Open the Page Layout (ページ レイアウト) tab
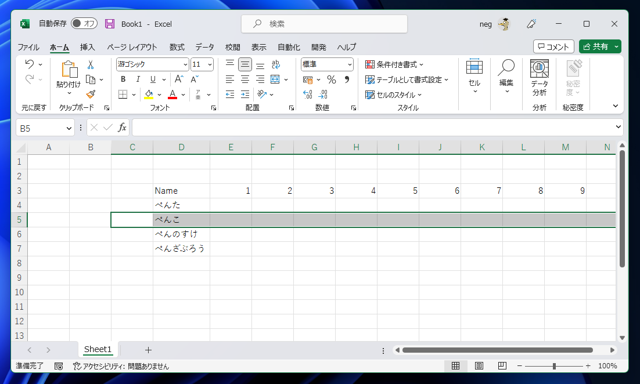The width and height of the screenshot is (640, 384). (x=132, y=47)
